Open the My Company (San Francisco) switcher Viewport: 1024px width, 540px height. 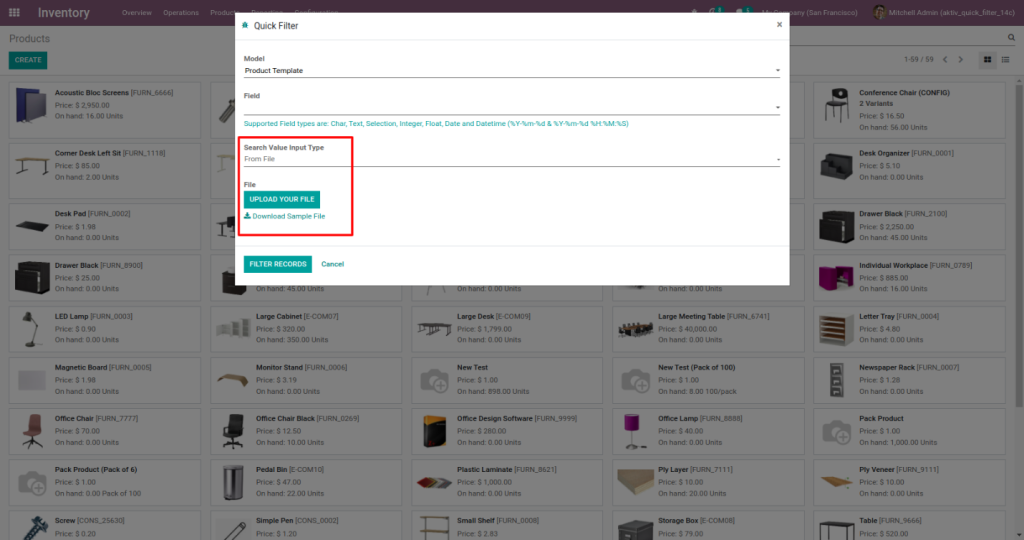point(810,12)
